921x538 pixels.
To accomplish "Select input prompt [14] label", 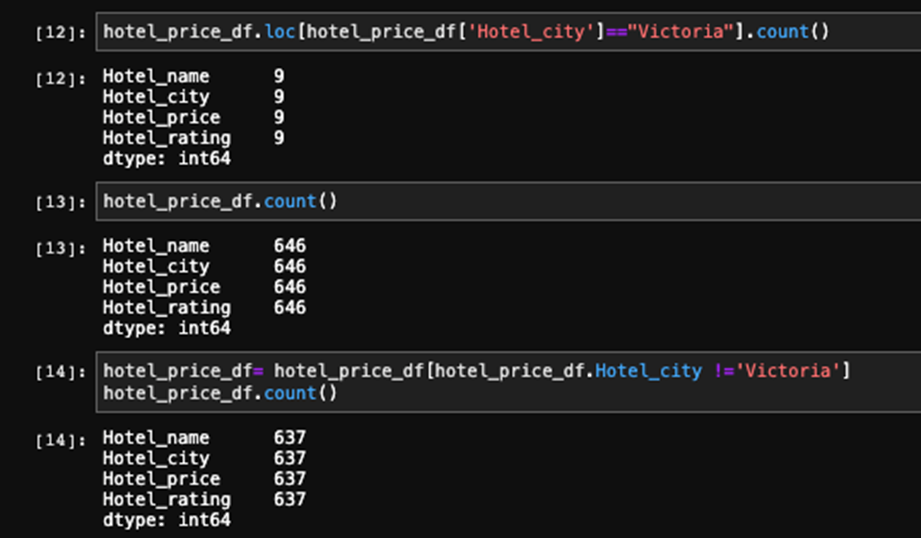I will tap(60, 372).
